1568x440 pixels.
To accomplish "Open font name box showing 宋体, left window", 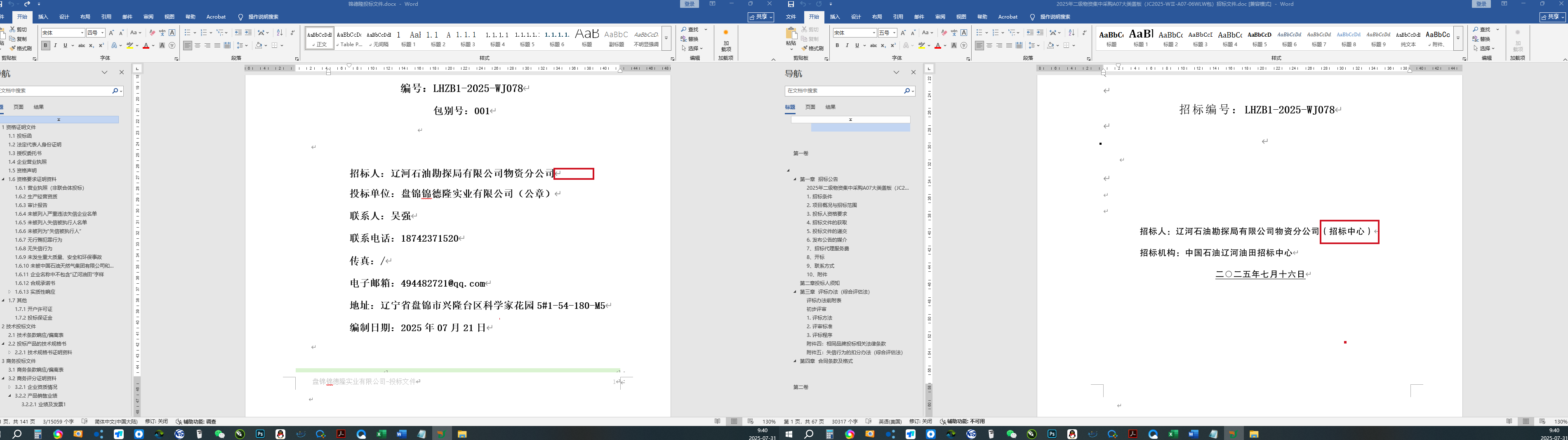I will [63, 33].
